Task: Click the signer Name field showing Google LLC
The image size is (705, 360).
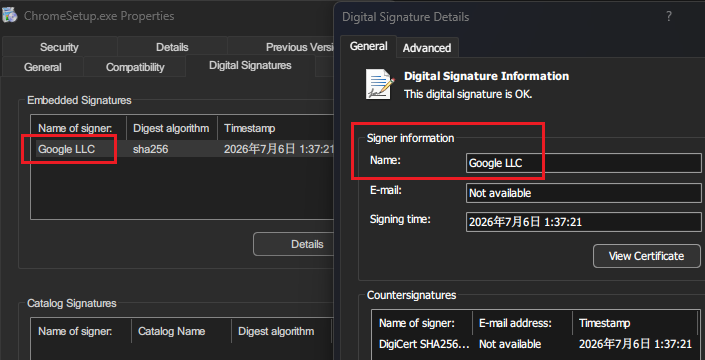Action: click(x=584, y=163)
